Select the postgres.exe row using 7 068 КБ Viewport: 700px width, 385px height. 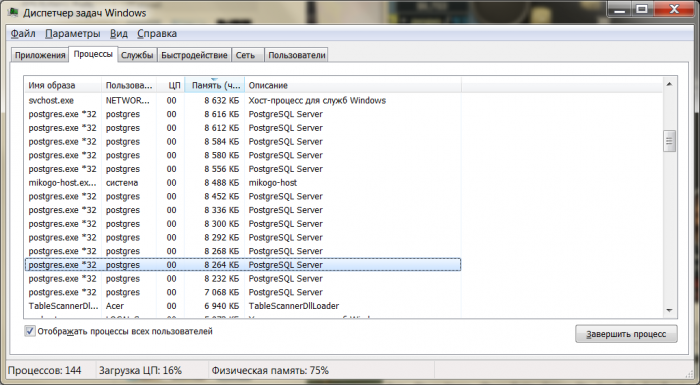tap(243, 293)
